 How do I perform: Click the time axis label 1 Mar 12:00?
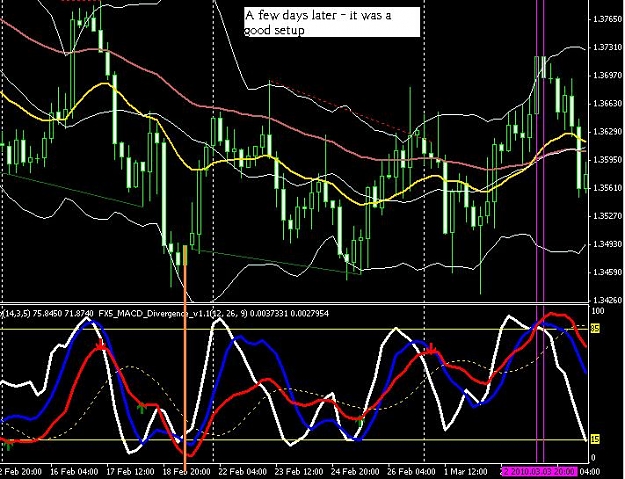click(x=465, y=472)
